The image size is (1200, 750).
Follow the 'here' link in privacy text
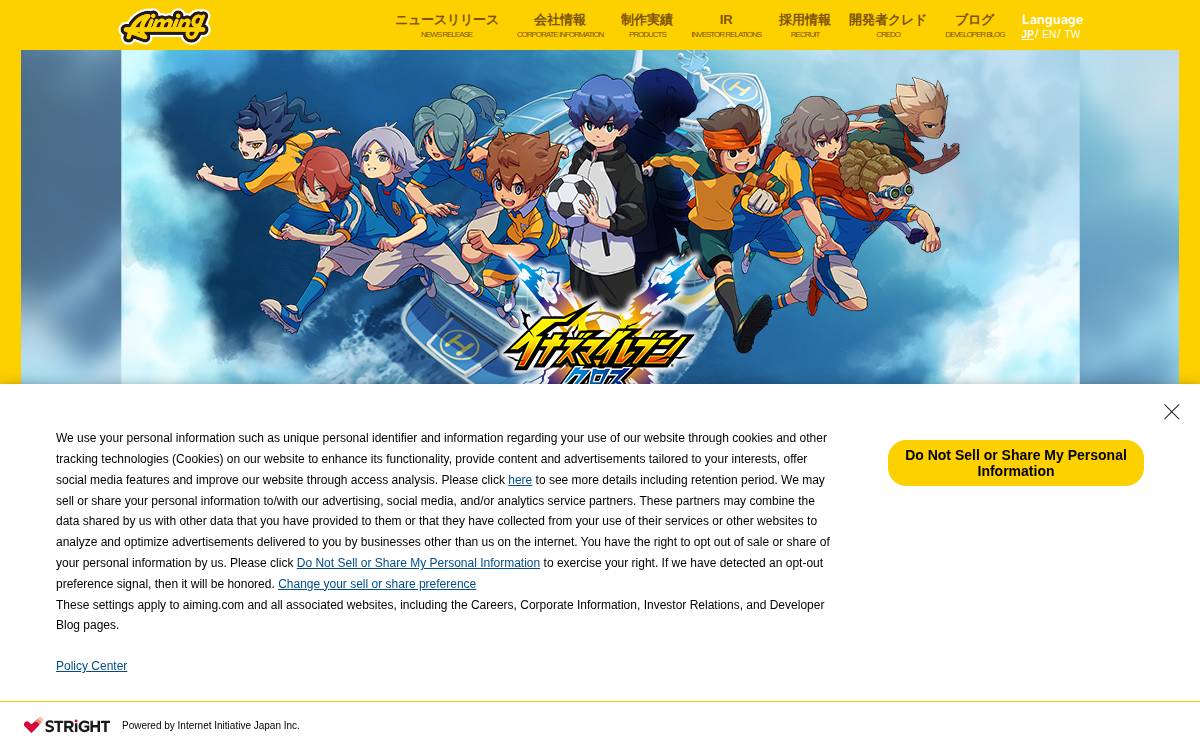point(520,480)
